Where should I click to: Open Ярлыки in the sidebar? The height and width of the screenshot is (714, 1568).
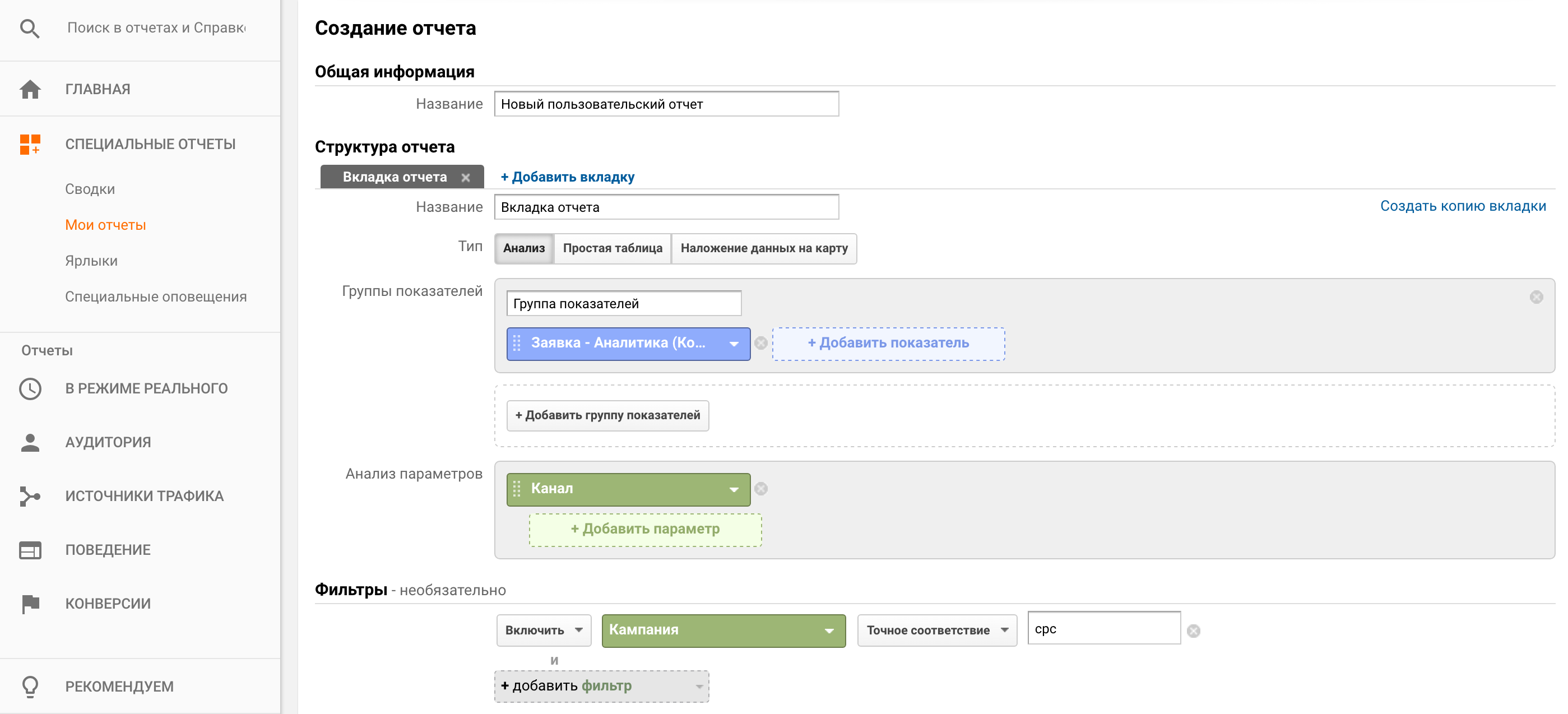pyautogui.click(x=91, y=261)
